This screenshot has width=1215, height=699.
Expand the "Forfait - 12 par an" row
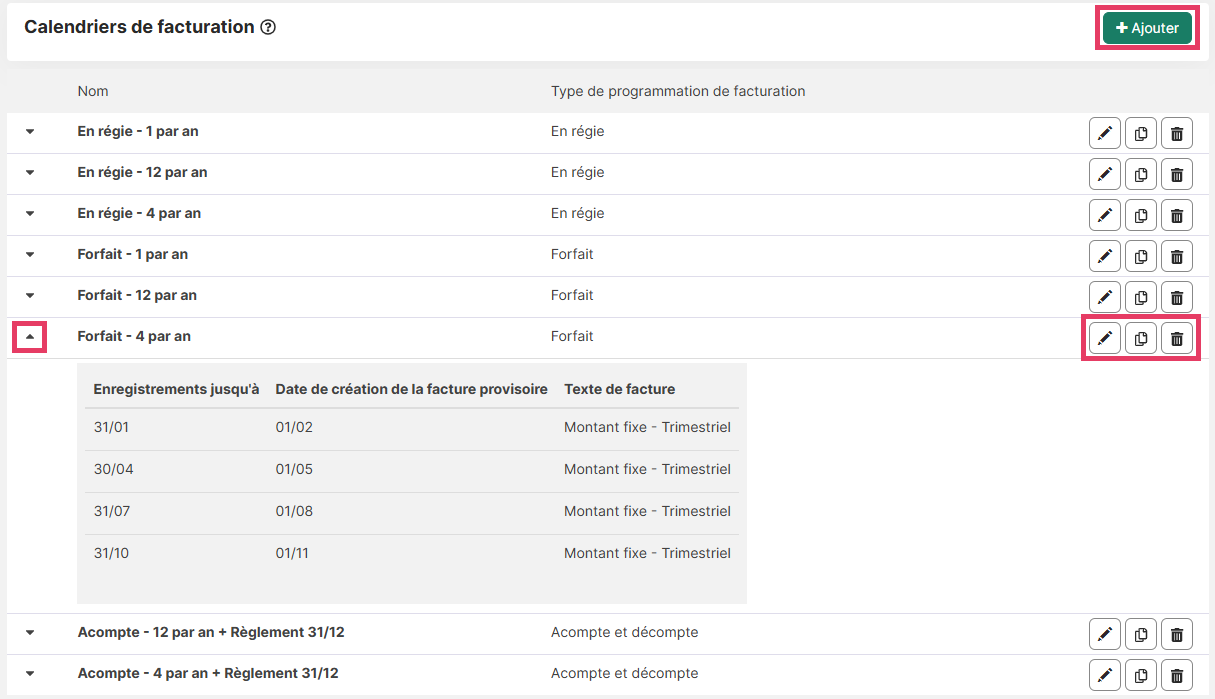pyautogui.click(x=30, y=296)
